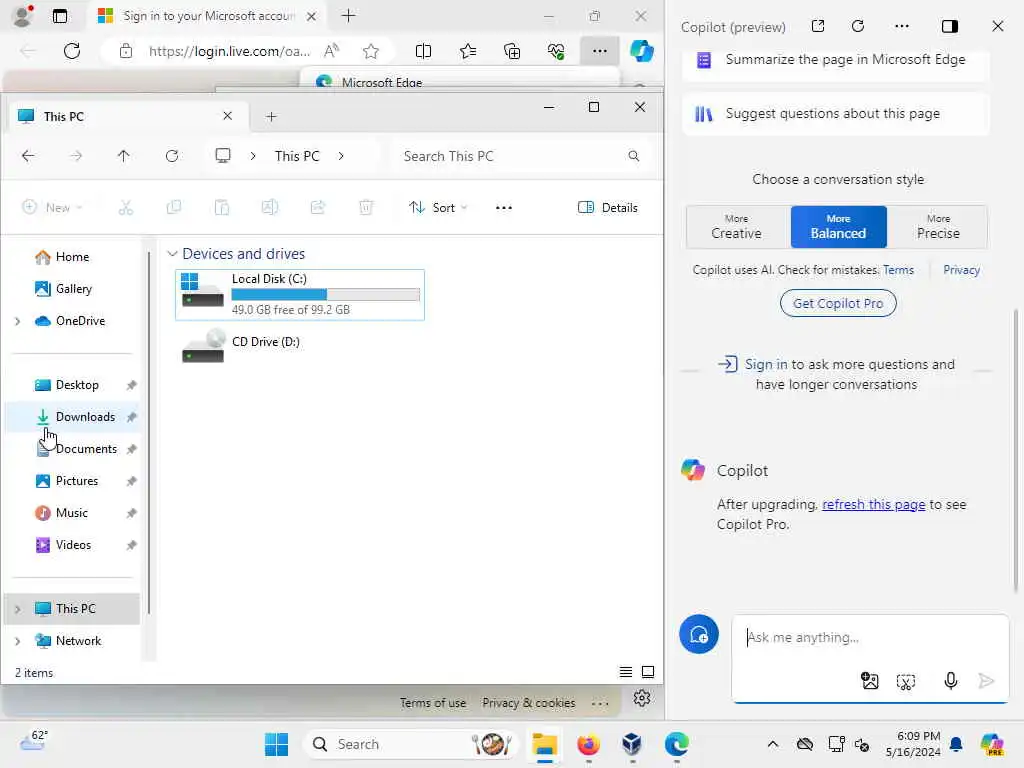Add an image to Copilot chat
The height and width of the screenshot is (768, 1024).
pyautogui.click(x=870, y=681)
